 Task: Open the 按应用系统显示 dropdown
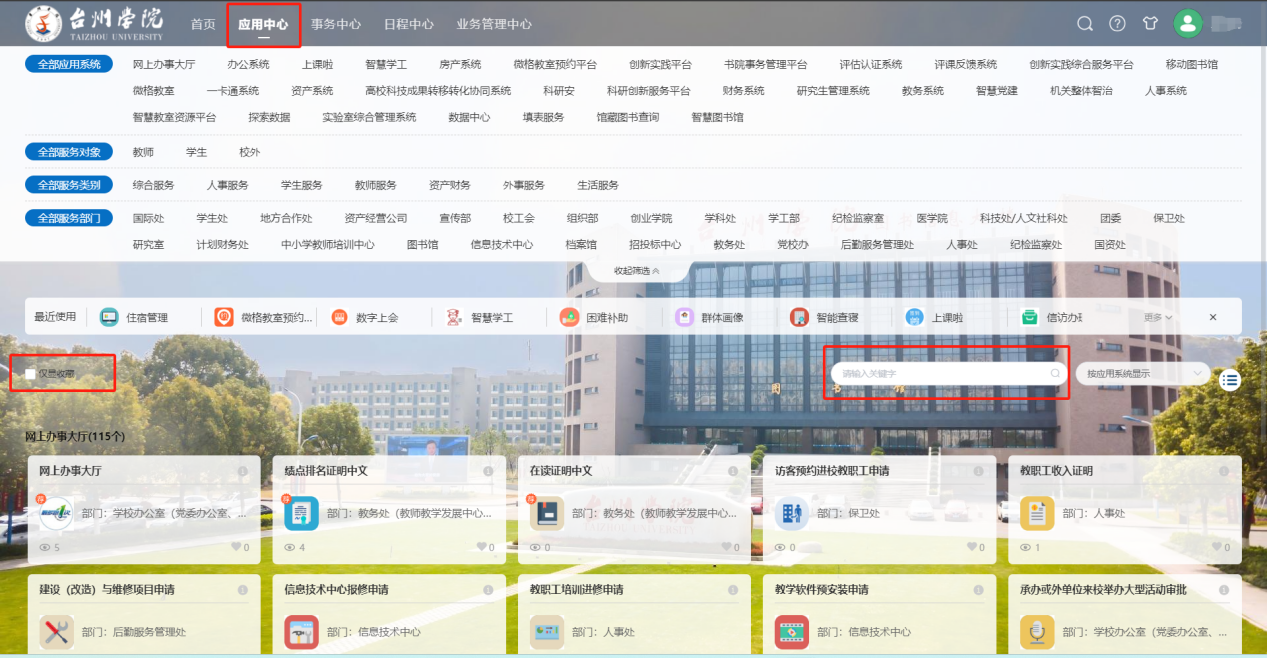(x=1142, y=373)
